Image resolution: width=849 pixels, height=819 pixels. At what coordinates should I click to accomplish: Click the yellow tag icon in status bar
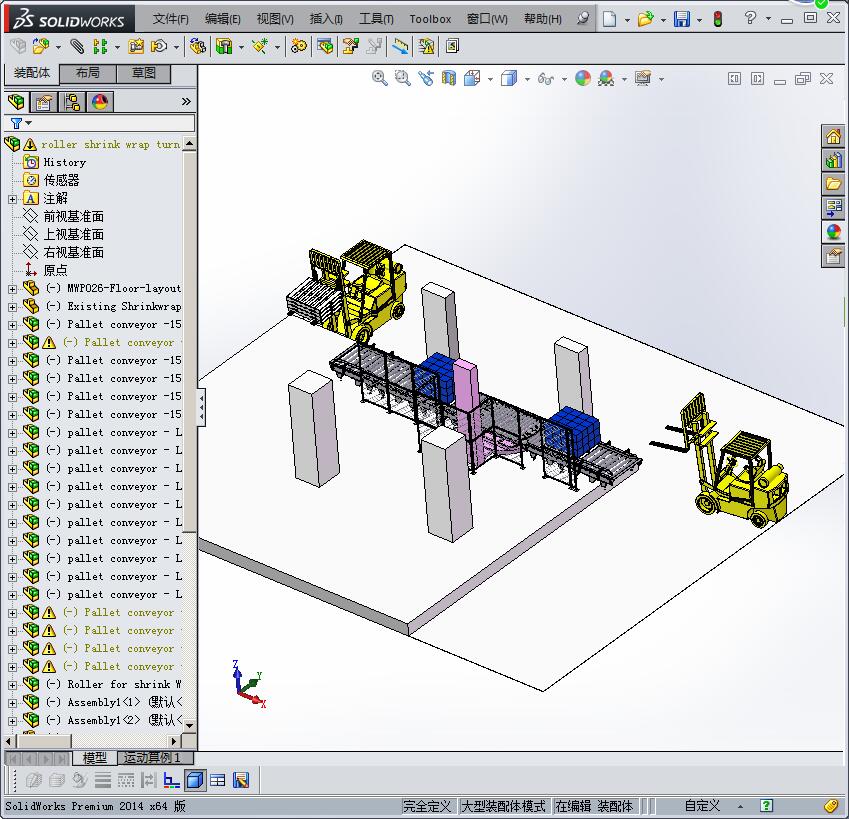tap(831, 805)
